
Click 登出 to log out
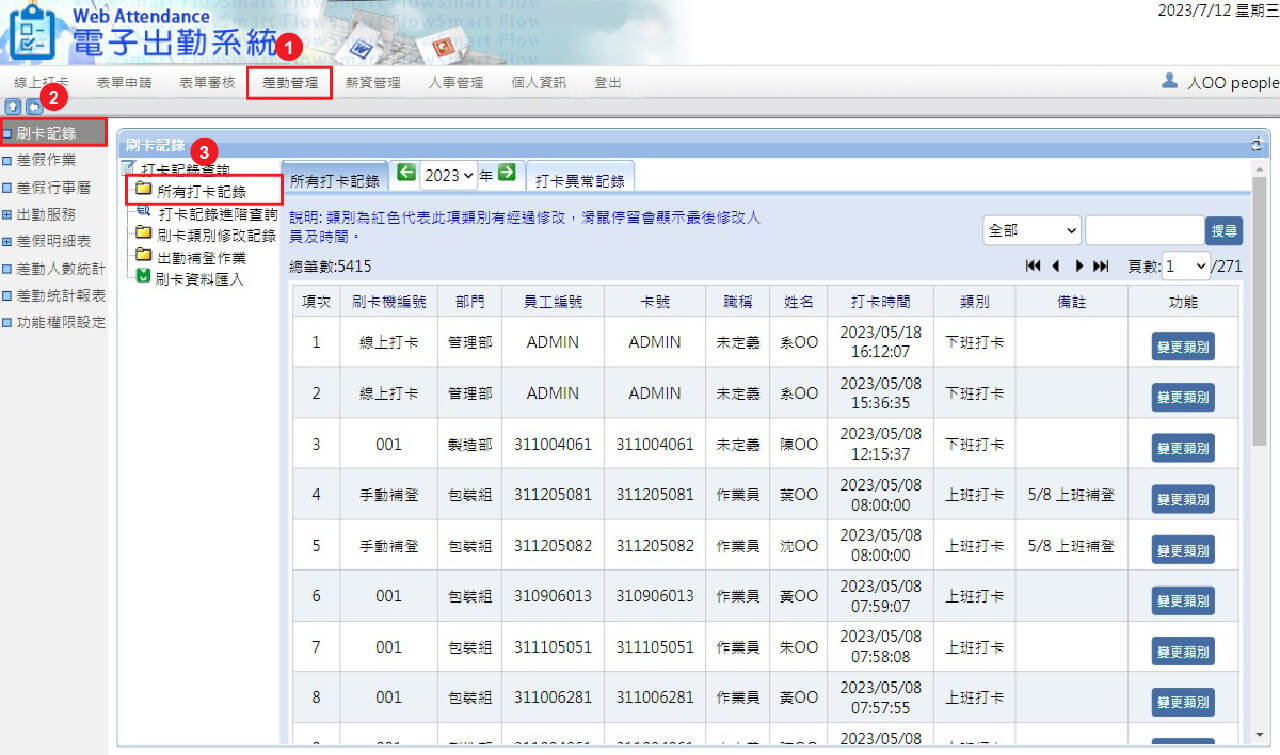click(608, 82)
